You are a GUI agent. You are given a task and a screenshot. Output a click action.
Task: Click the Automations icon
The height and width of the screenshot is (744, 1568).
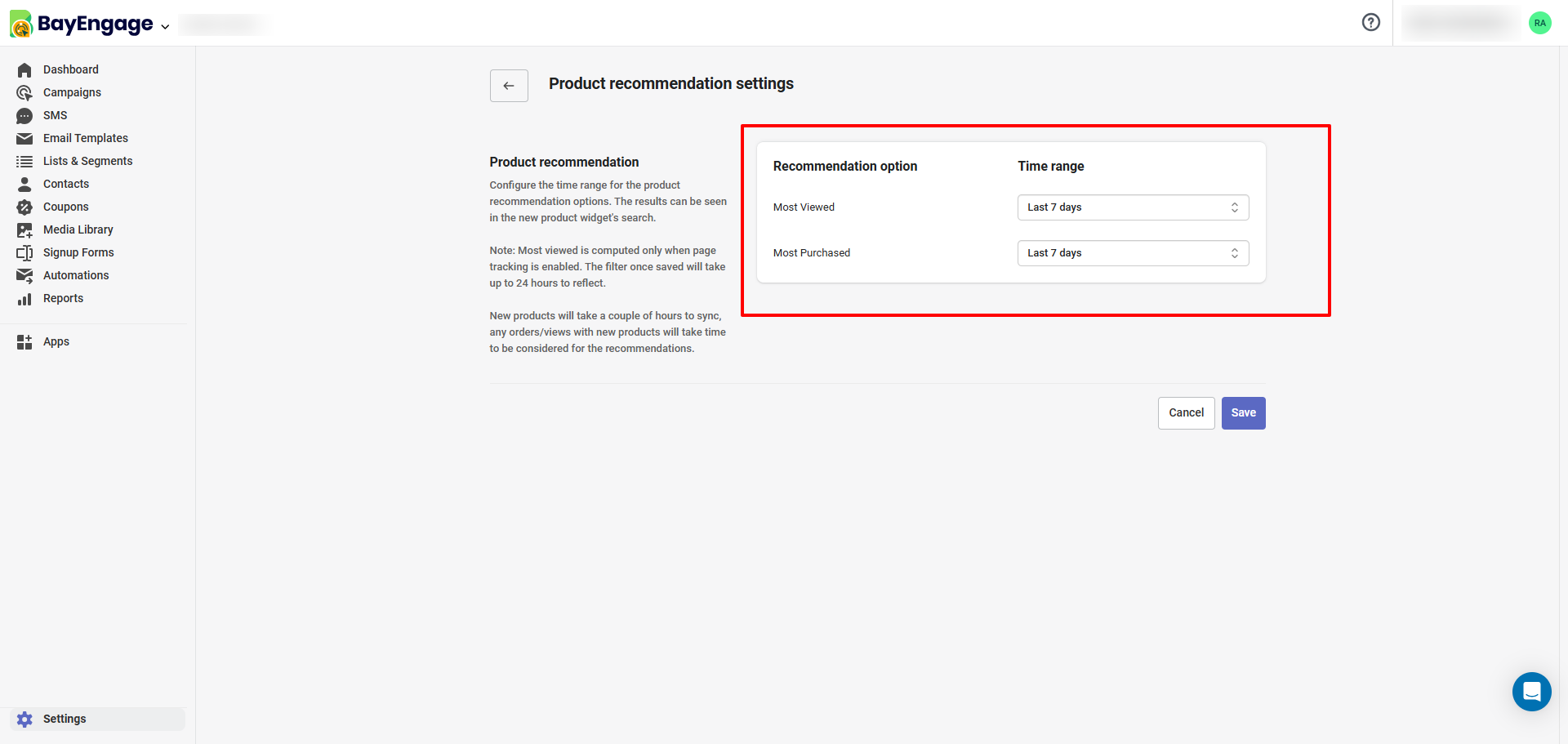(x=24, y=276)
